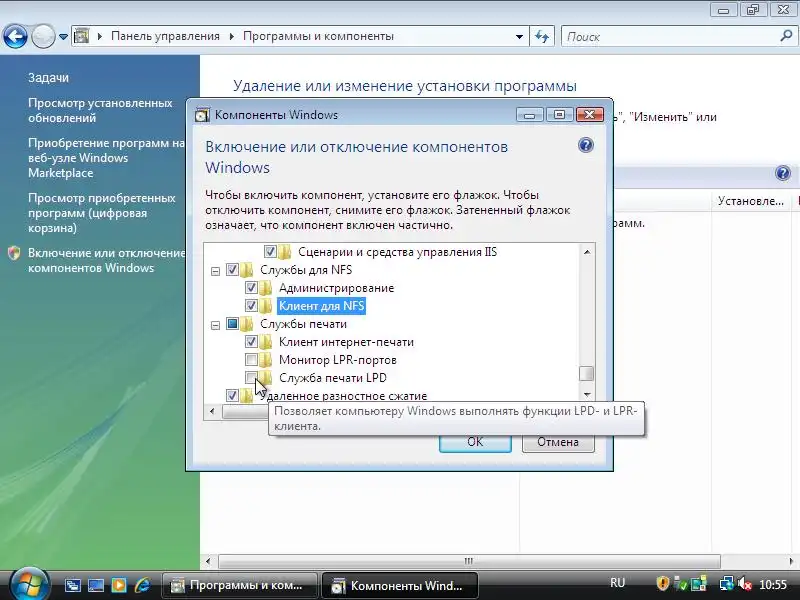This screenshot has width=800, height=600.
Task: Click the 10:55 system clock
Action: pyautogui.click(x=773, y=584)
